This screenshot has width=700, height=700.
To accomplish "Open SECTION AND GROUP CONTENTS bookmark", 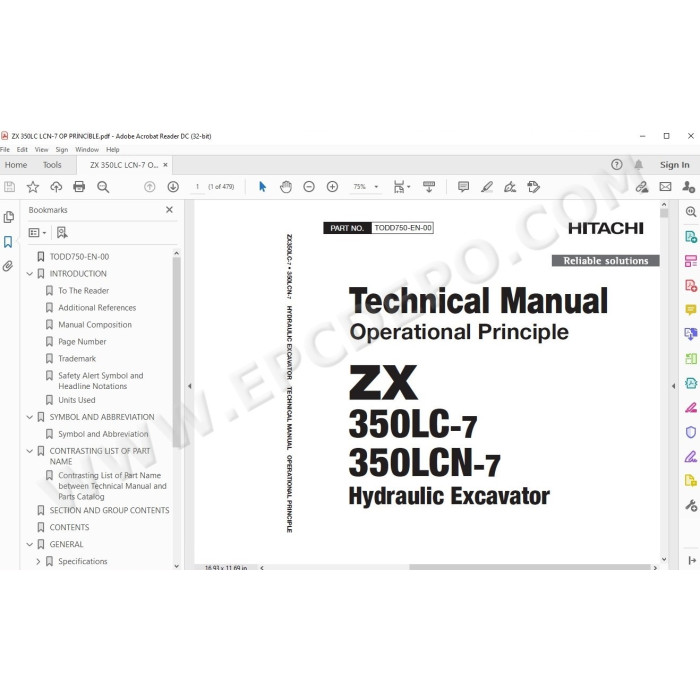I will point(109,510).
